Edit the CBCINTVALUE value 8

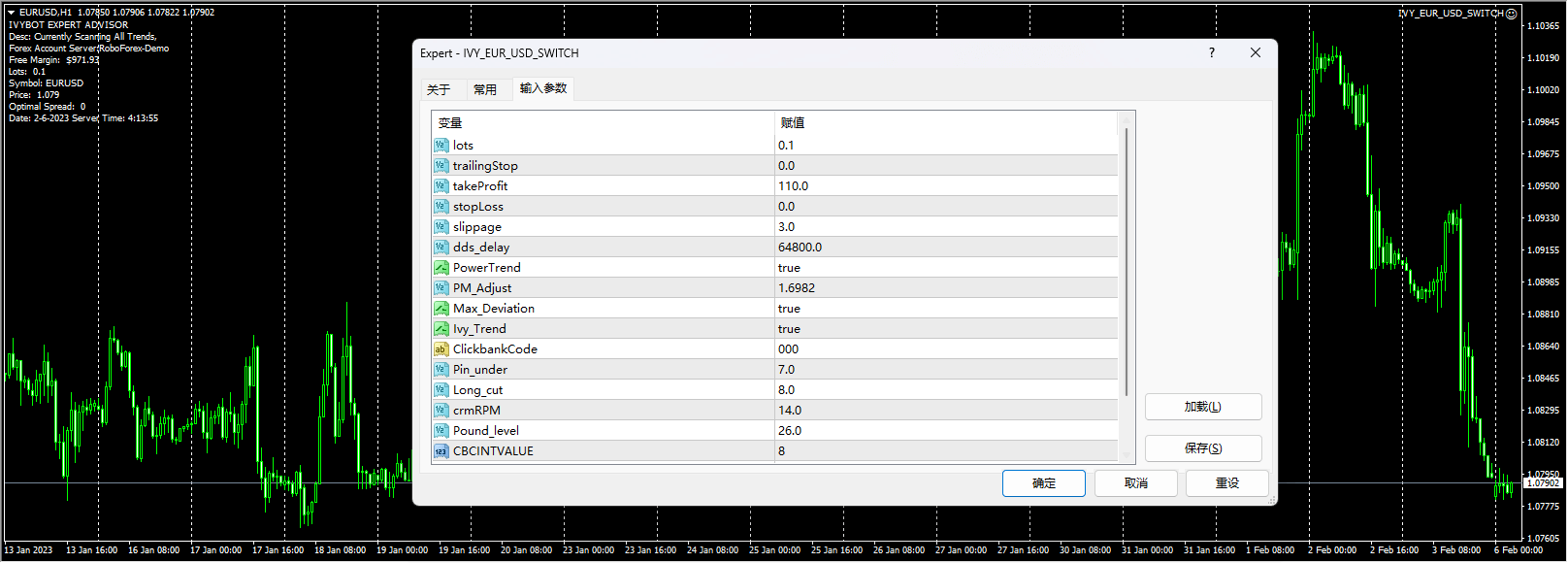pyautogui.click(x=946, y=450)
